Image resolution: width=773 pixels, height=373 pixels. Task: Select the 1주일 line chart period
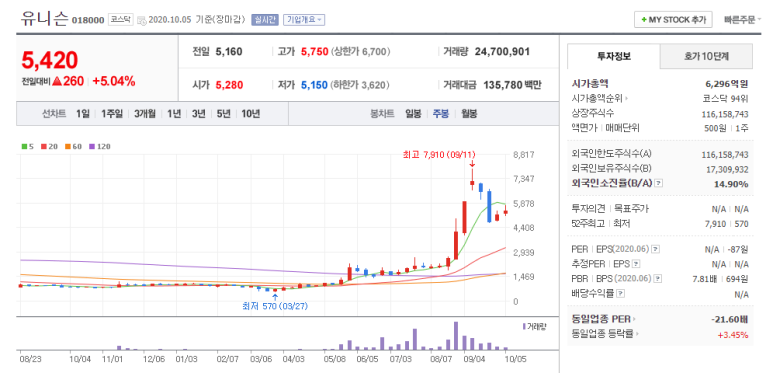pos(112,114)
